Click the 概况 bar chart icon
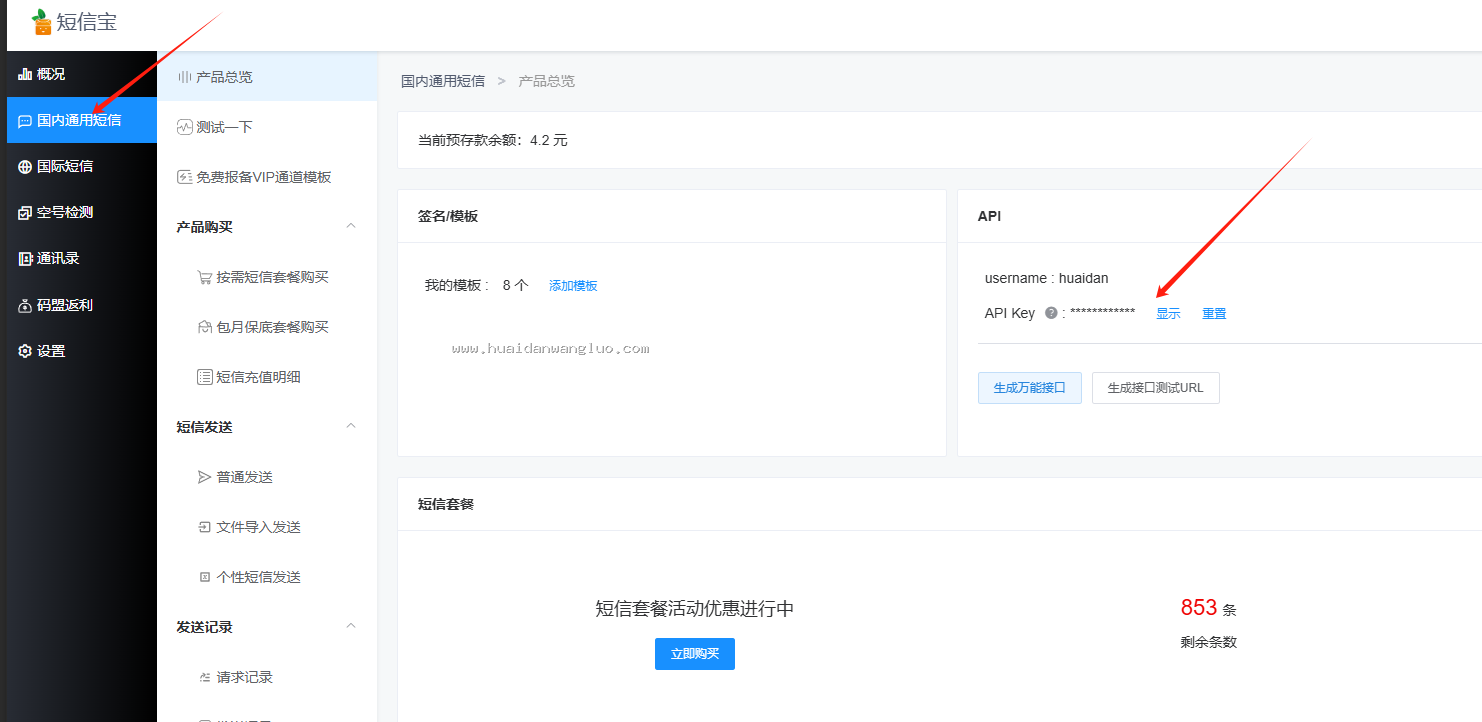This screenshot has width=1482, height=722. (x=25, y=74)
